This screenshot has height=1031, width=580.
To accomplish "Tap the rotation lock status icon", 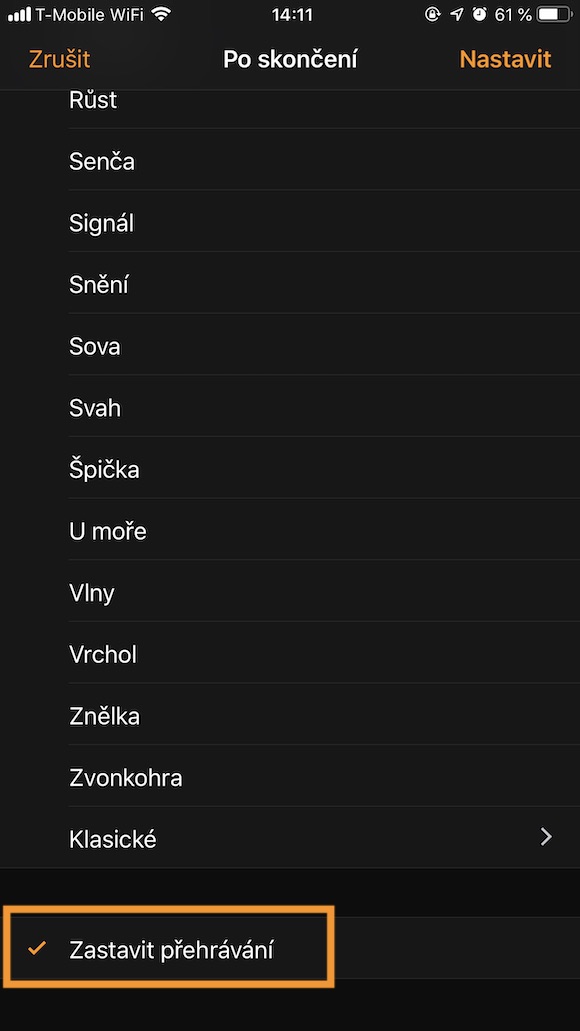I will pyautogui.click(x=432, y=14).
